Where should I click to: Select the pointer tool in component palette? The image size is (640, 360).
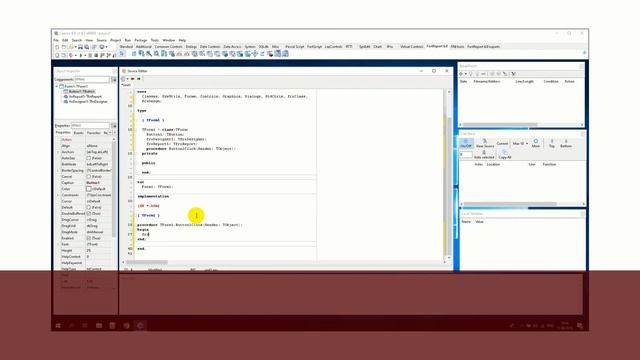point(122,53)
